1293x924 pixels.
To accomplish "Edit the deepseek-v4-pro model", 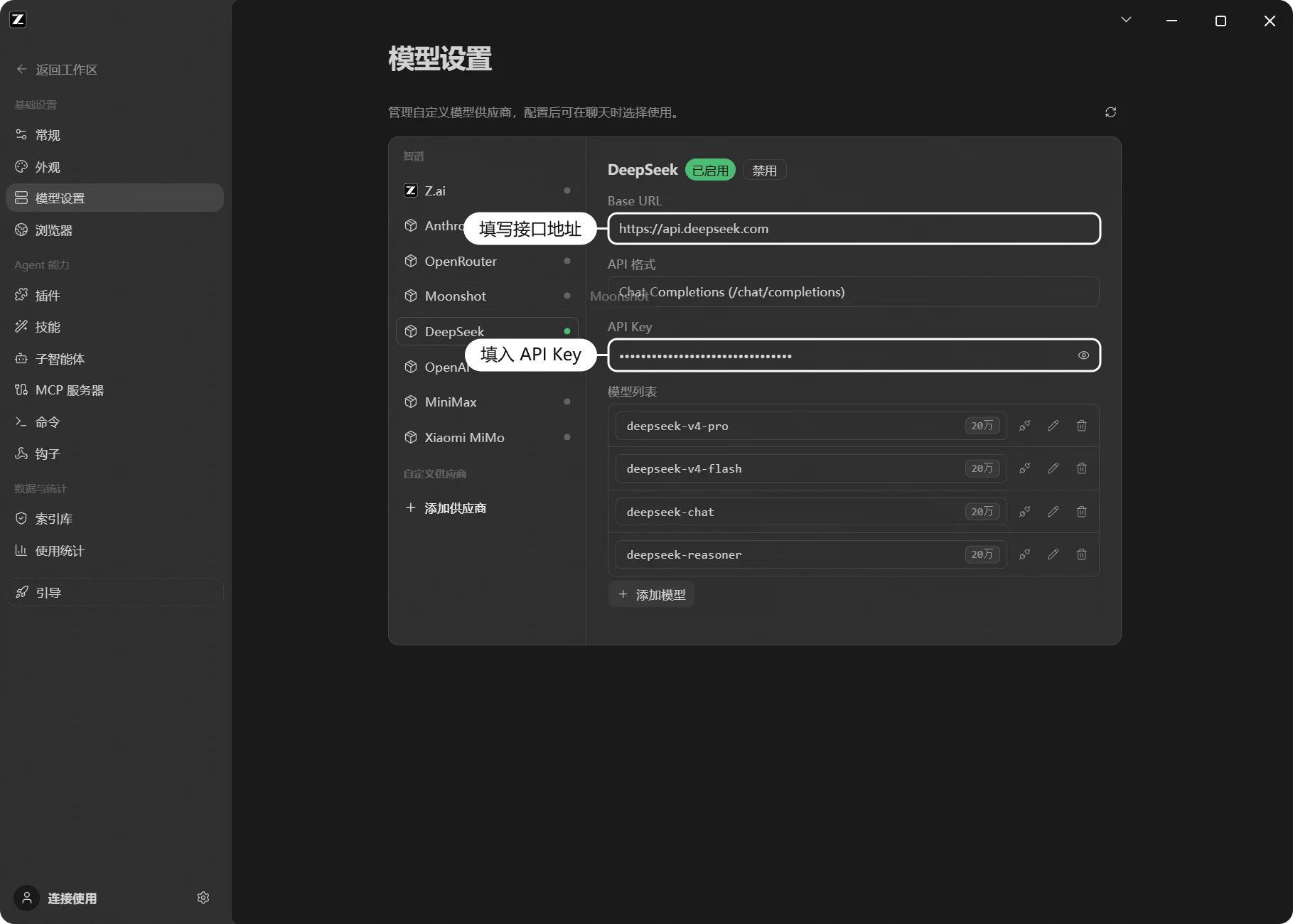I will pos(1053,426).
